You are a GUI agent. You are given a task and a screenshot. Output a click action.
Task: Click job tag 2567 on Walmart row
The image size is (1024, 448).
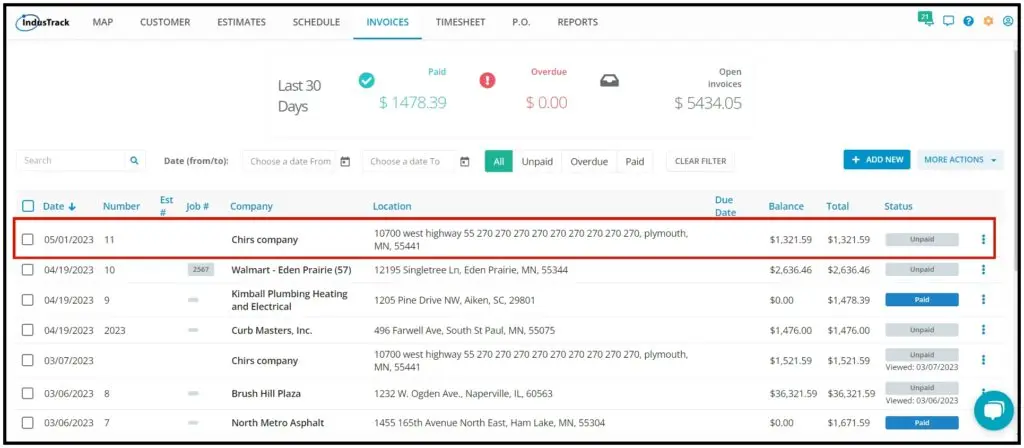coord(200,269)
